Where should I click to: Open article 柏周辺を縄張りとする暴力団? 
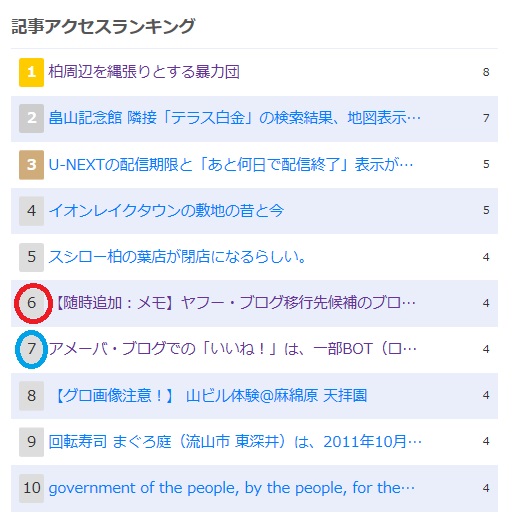tap(144, 72)
